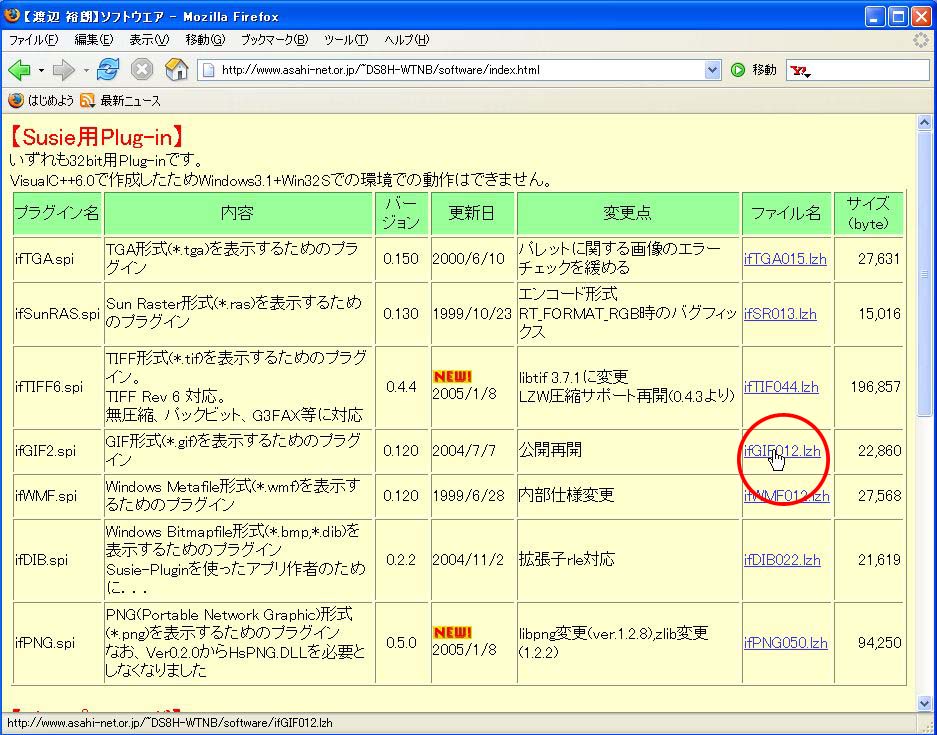Download the ifWMF012.lzh file
The image size is (937, 735).
pyautogui.click(x=786, y=496)
